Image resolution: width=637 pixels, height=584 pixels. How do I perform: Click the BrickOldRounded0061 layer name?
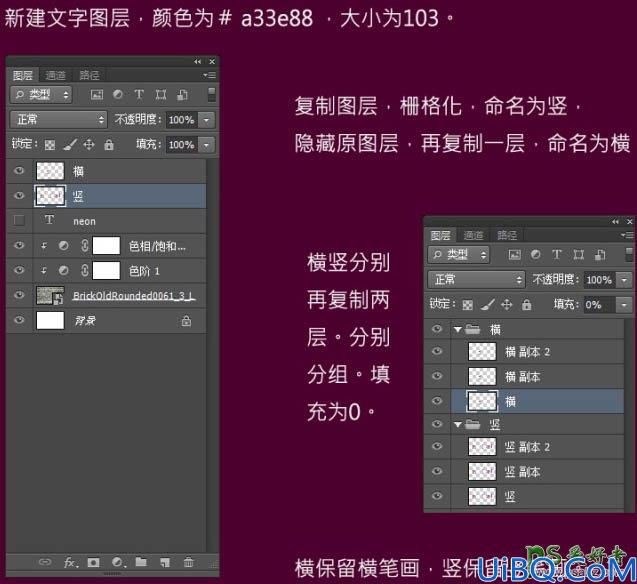pos(134,295)
